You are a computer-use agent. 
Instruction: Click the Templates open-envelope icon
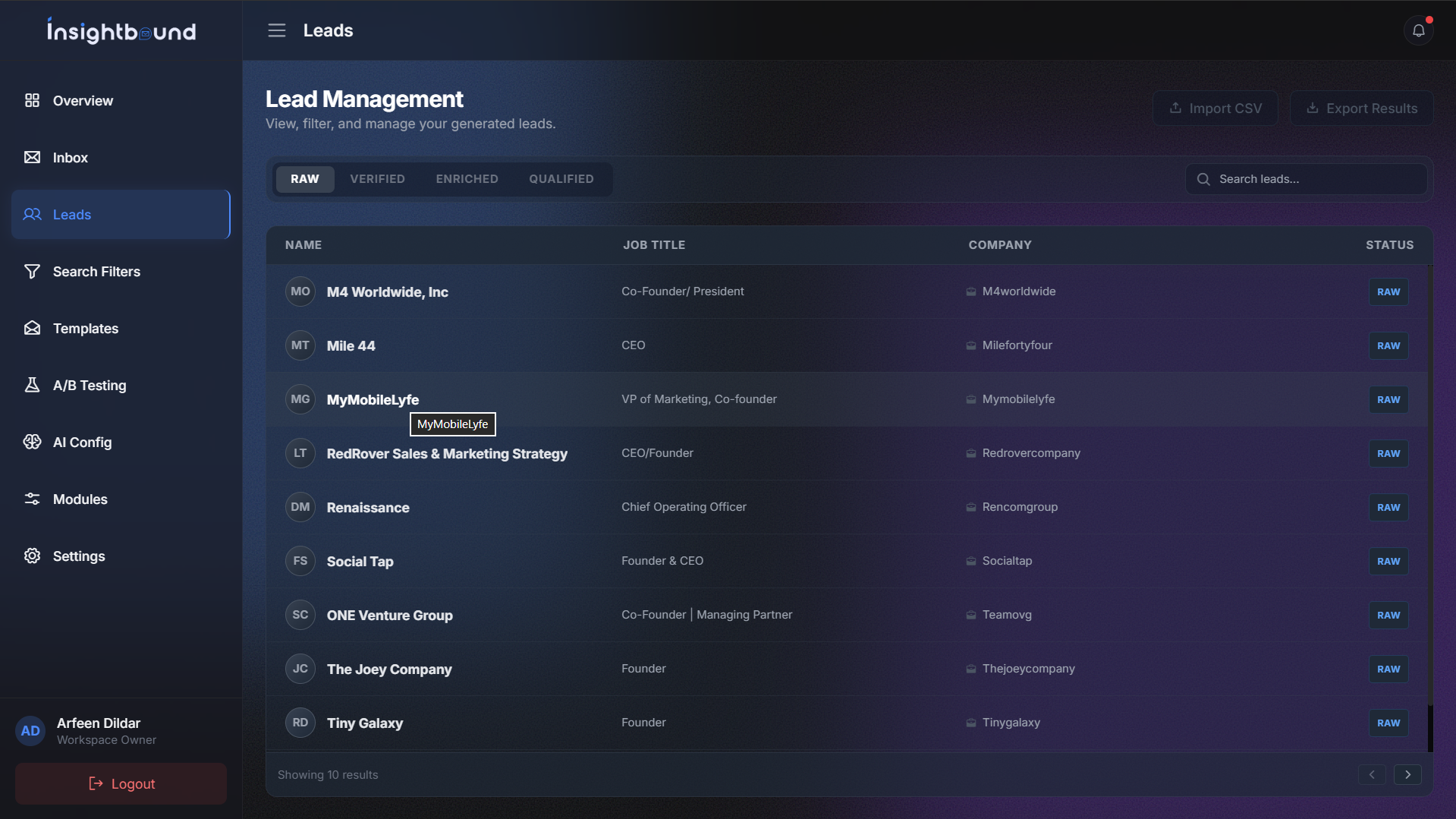(32, 328)
